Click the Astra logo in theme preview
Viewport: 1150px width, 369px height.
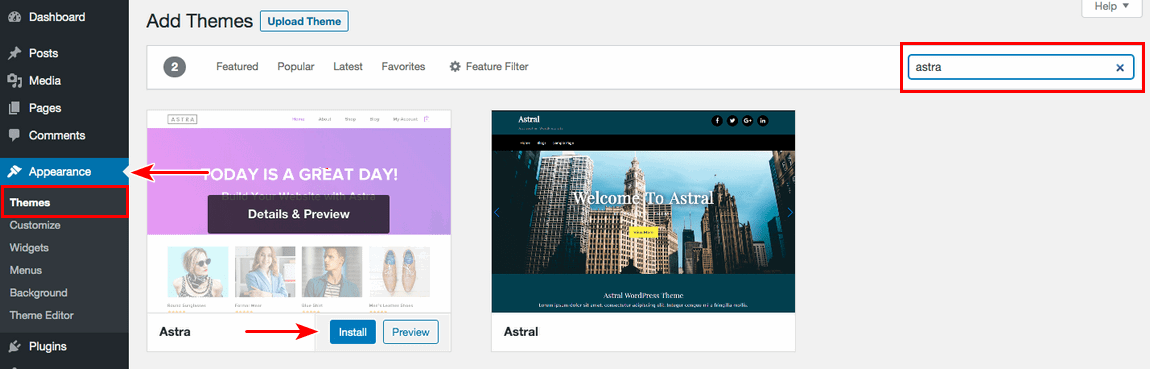pyautogui.click(x=182, y=119)
